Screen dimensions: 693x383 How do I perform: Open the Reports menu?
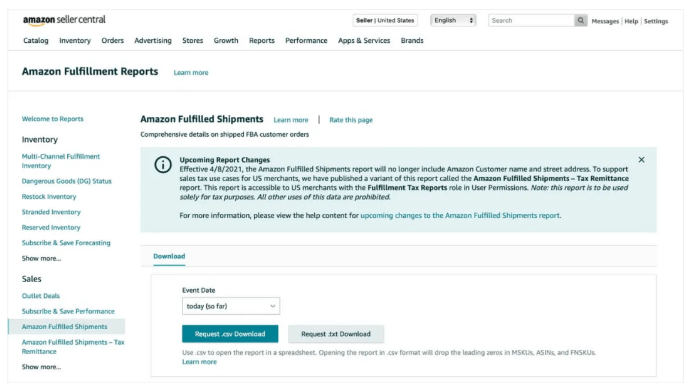click(x=262, y=41)
